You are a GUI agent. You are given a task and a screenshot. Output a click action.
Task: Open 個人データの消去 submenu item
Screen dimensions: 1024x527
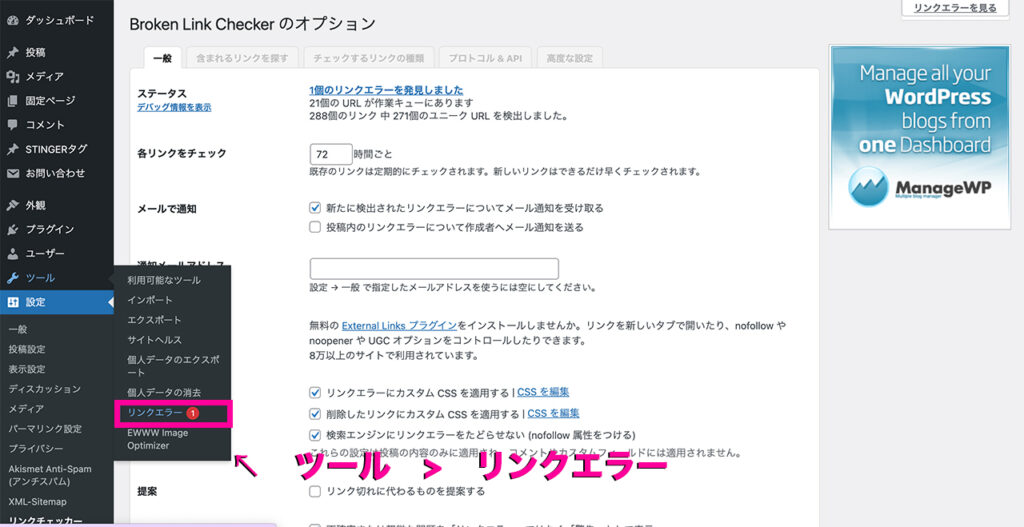click(164, 392)
